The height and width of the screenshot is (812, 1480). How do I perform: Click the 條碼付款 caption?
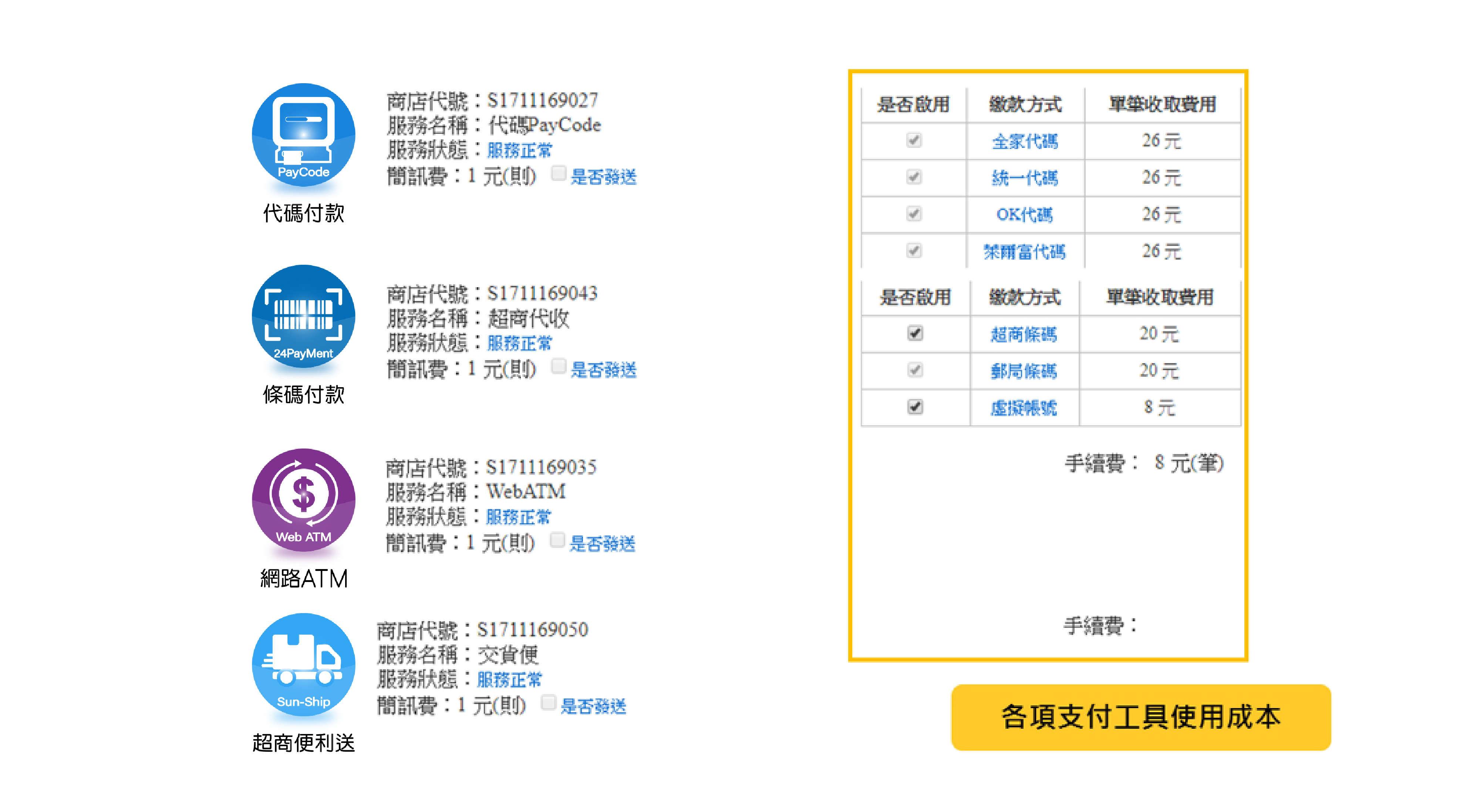tap(303, 395)
